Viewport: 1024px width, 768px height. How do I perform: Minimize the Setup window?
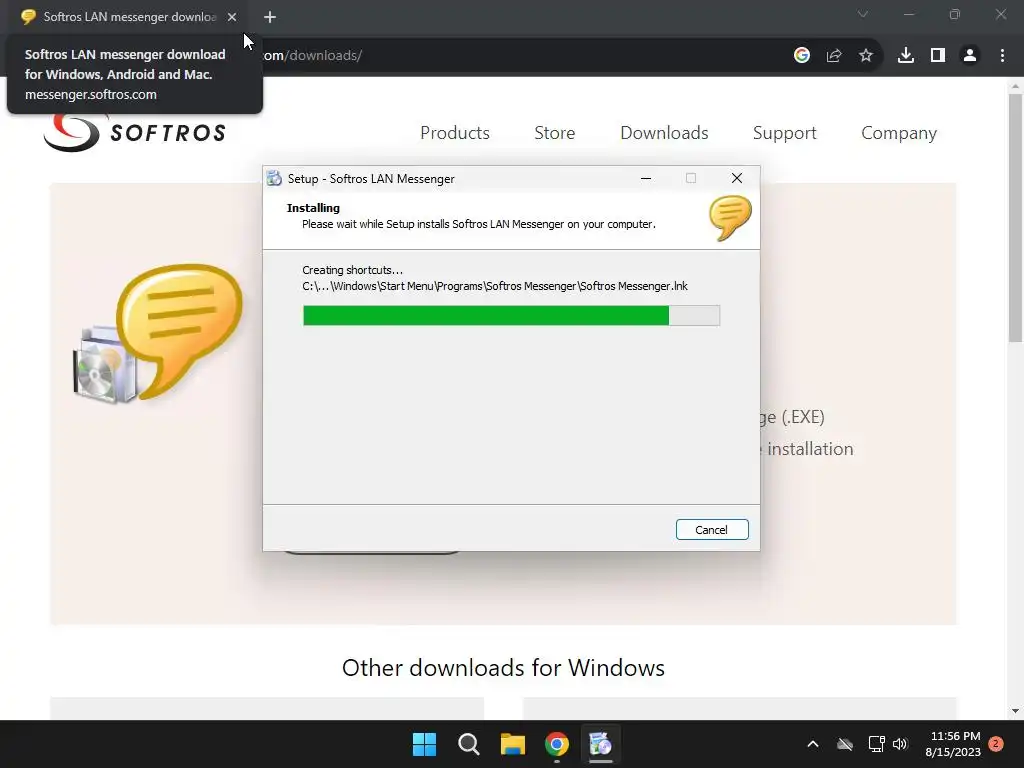(646, 178)
